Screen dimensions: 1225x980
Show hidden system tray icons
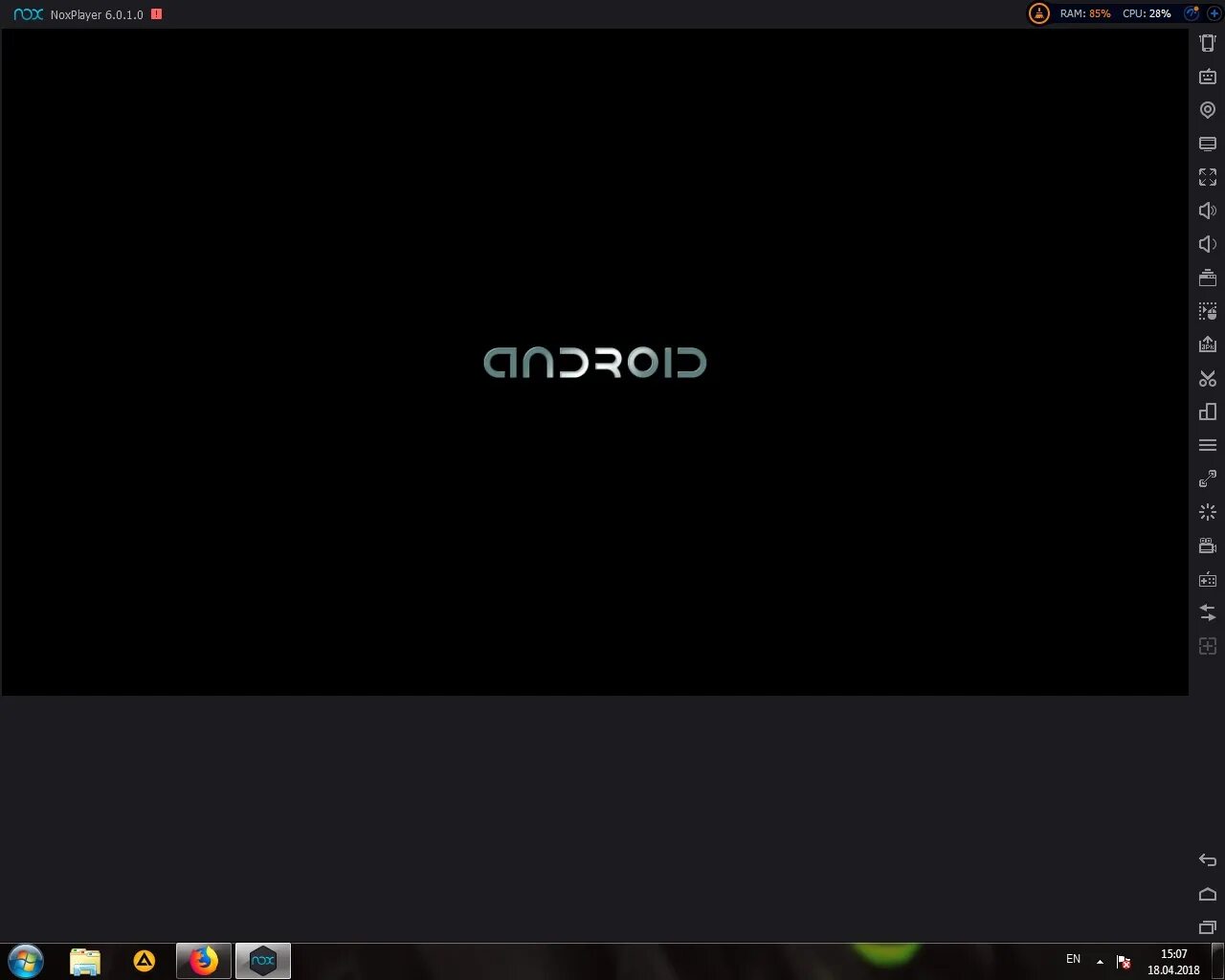[x=1100, y=961]
